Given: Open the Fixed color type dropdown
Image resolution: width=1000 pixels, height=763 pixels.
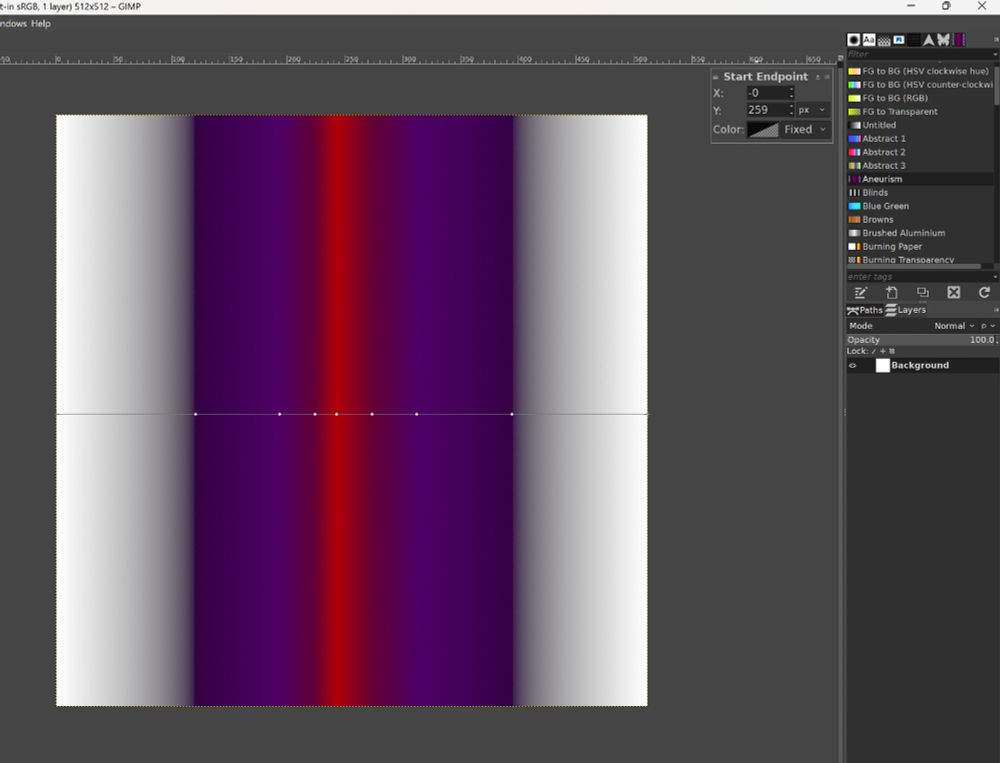Looking at the screenshot, I should pyautogui.click(x=805, y=130).
